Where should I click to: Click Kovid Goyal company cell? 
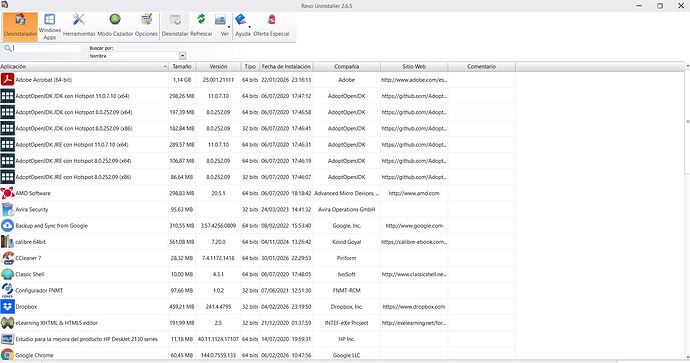point(346,242)
